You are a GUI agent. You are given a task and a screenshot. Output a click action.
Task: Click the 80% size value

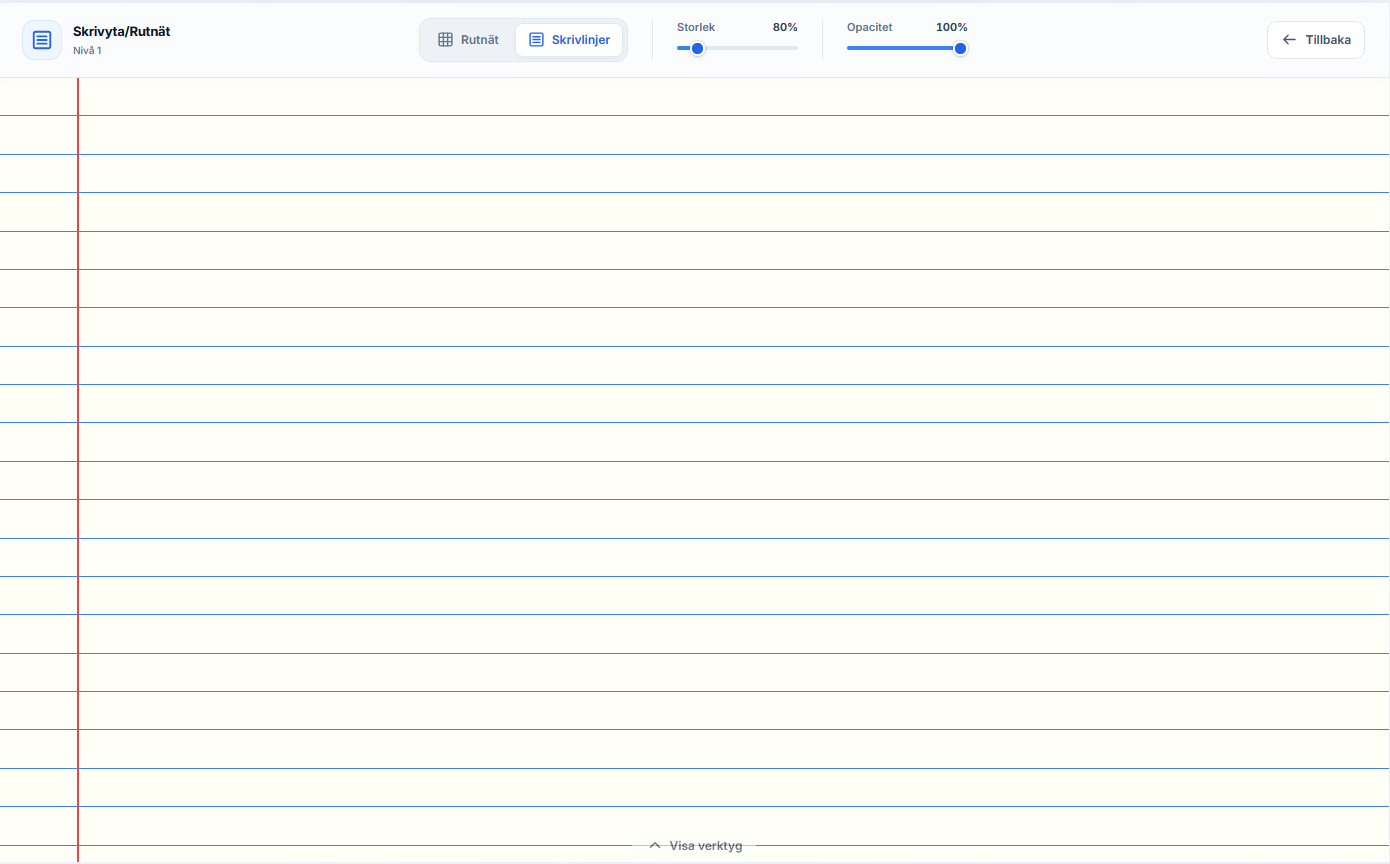point(785,27)
